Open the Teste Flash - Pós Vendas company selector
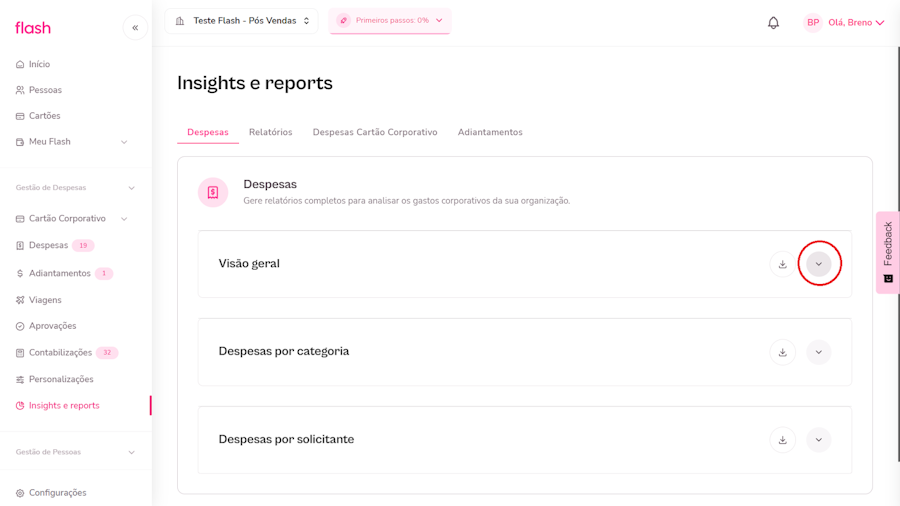Image resolution: width=900 pixels, height=506 pixels. click(x=242, y=21)
